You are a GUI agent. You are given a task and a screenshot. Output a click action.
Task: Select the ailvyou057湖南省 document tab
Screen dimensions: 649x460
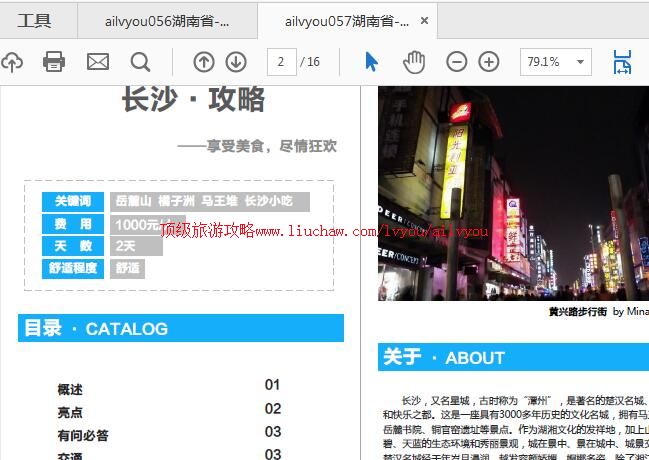345,21
